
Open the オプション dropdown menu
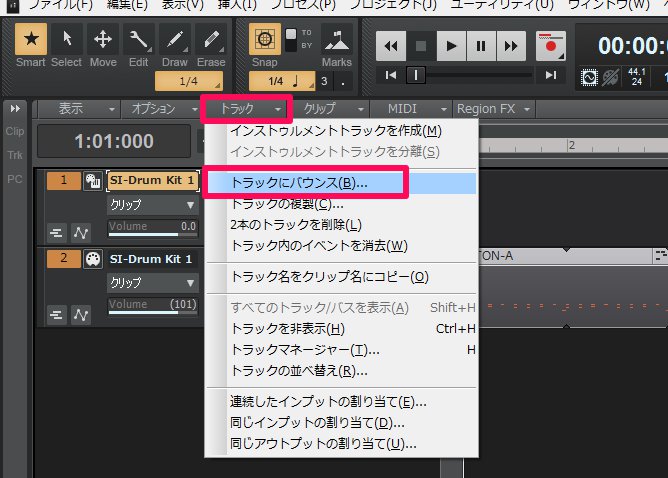161,109
